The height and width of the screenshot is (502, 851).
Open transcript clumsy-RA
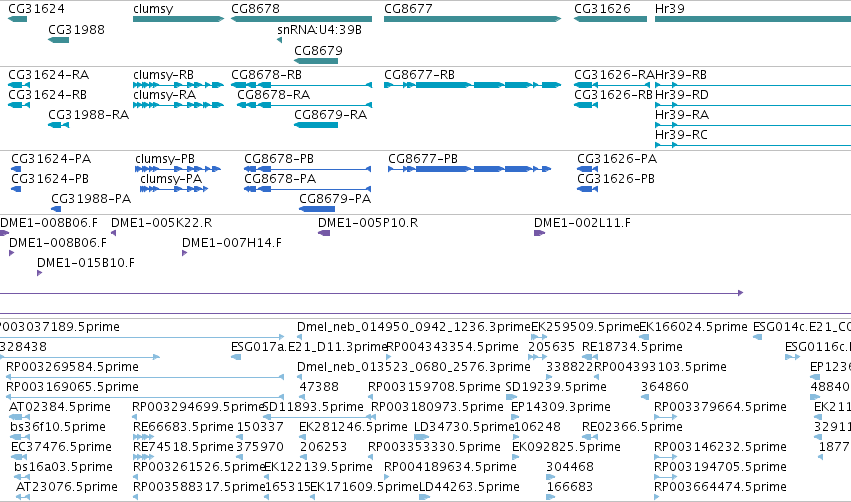coord(164,94)
